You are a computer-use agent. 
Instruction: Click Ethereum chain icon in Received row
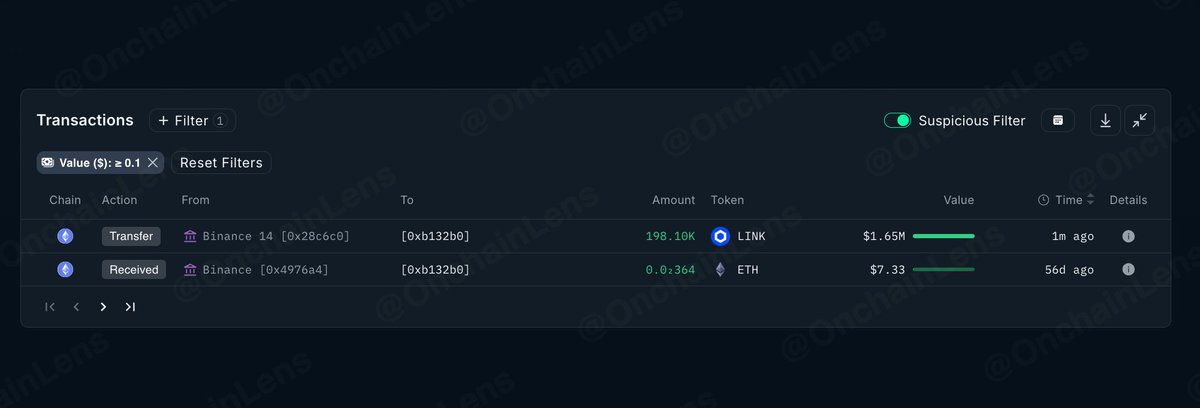coord(65,270)
